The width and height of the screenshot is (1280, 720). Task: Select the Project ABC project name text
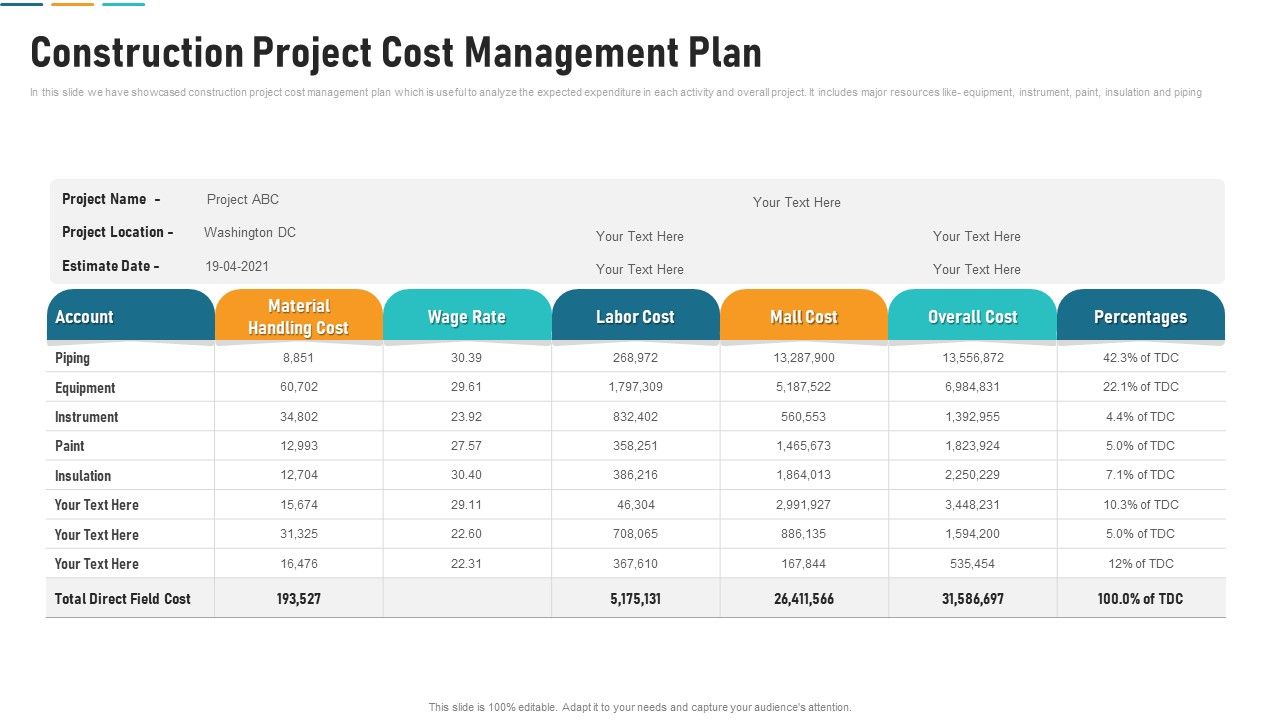[242, 199]
